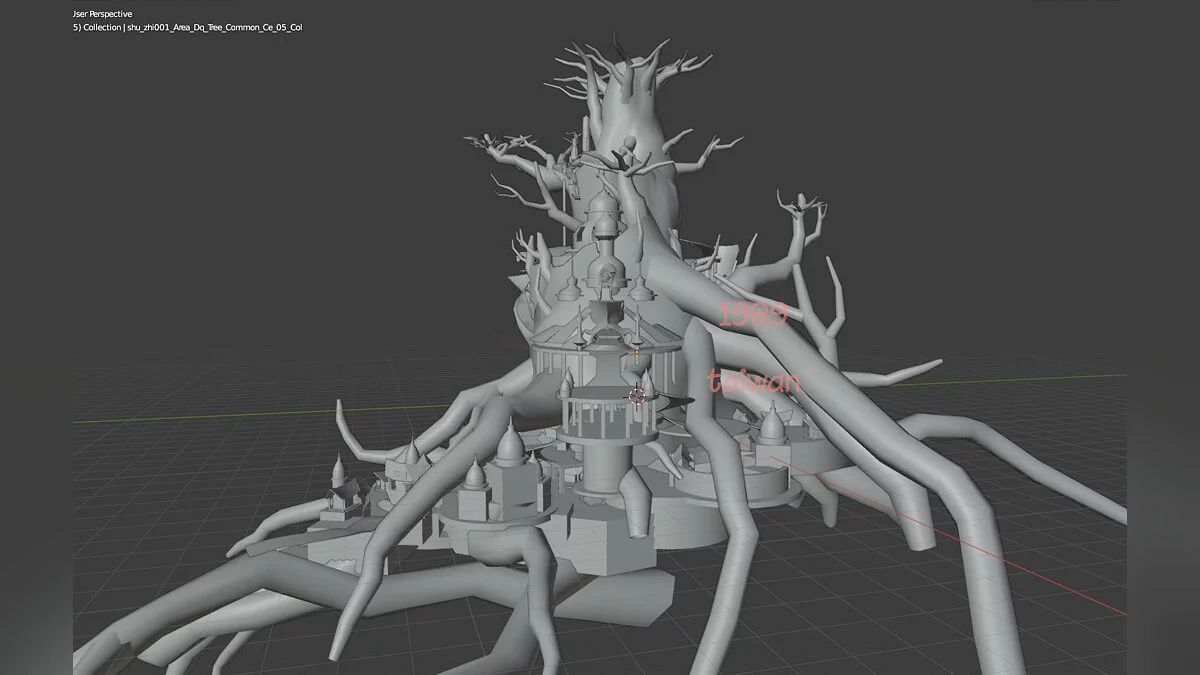Click the User Perspective view label
Image resolution: width=1200 pixels, height=675 pixels.
coord(103,14)
